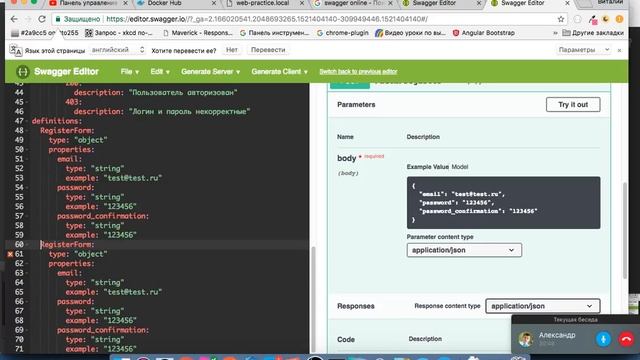Open the Панель инструмен... bookmark
Viewport: 640px width, 360px height.
pyautogui.click(x=274, y=33)
